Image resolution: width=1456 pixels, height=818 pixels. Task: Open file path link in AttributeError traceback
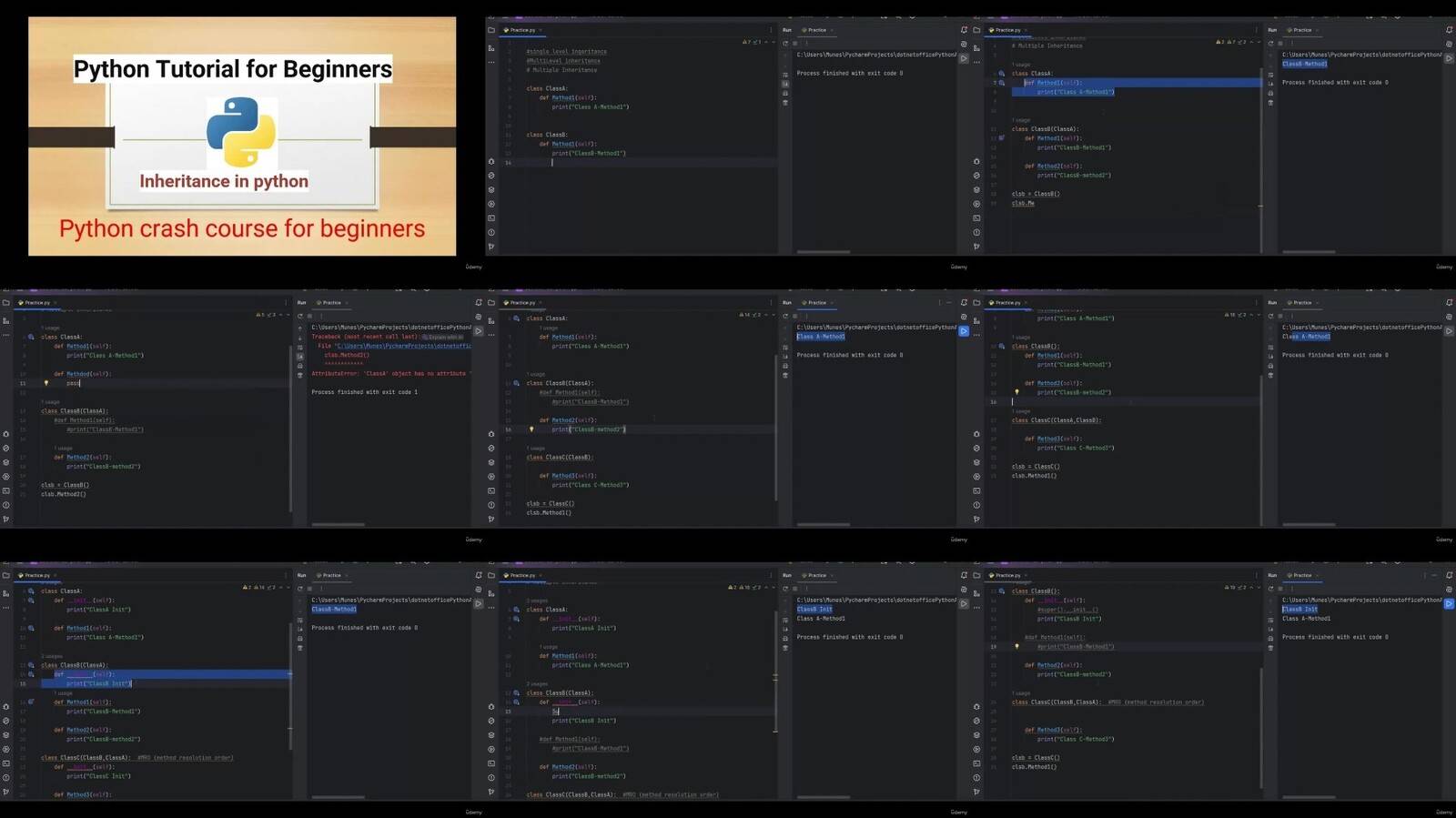402,346
